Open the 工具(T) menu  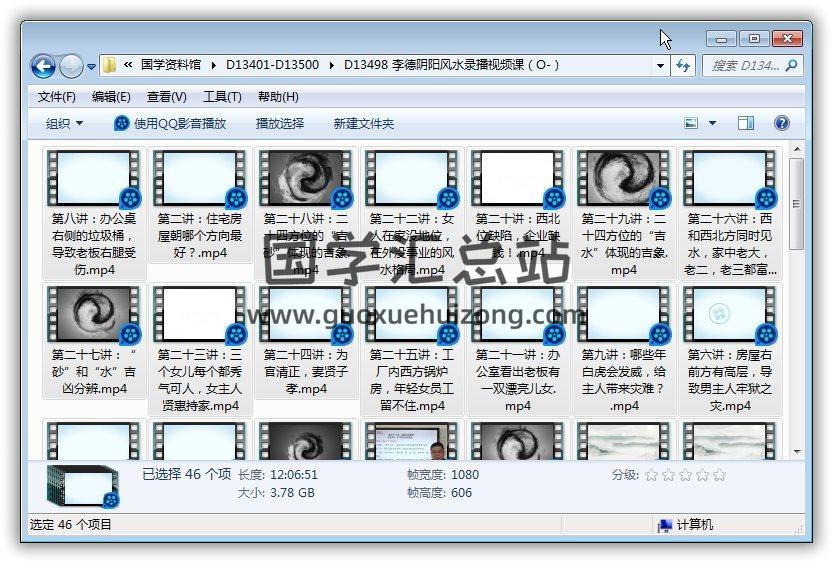point(223,97)
